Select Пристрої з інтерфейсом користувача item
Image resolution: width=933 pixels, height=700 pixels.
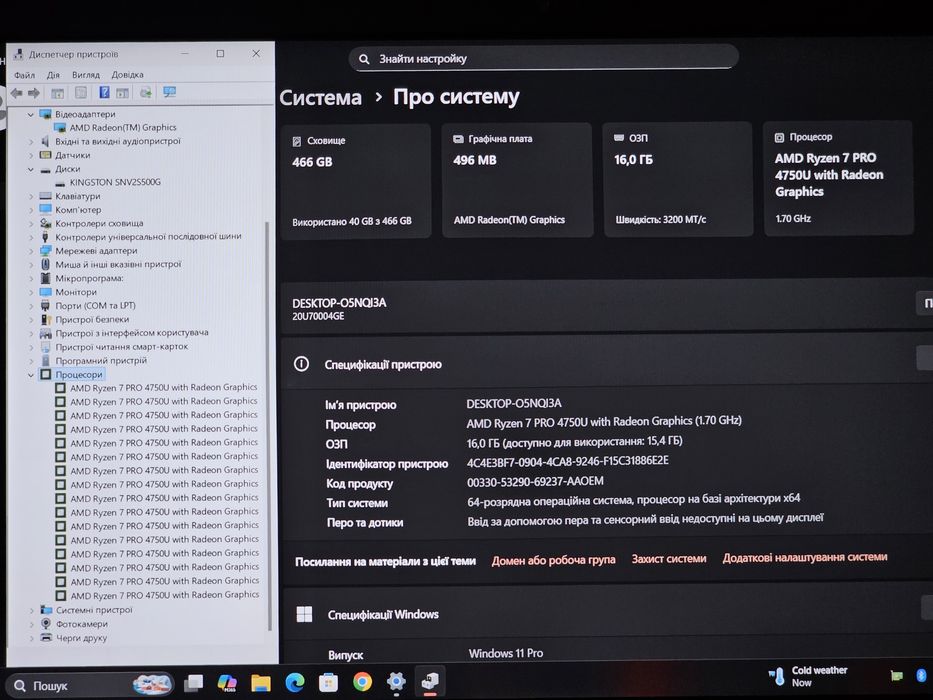(132, 333)
